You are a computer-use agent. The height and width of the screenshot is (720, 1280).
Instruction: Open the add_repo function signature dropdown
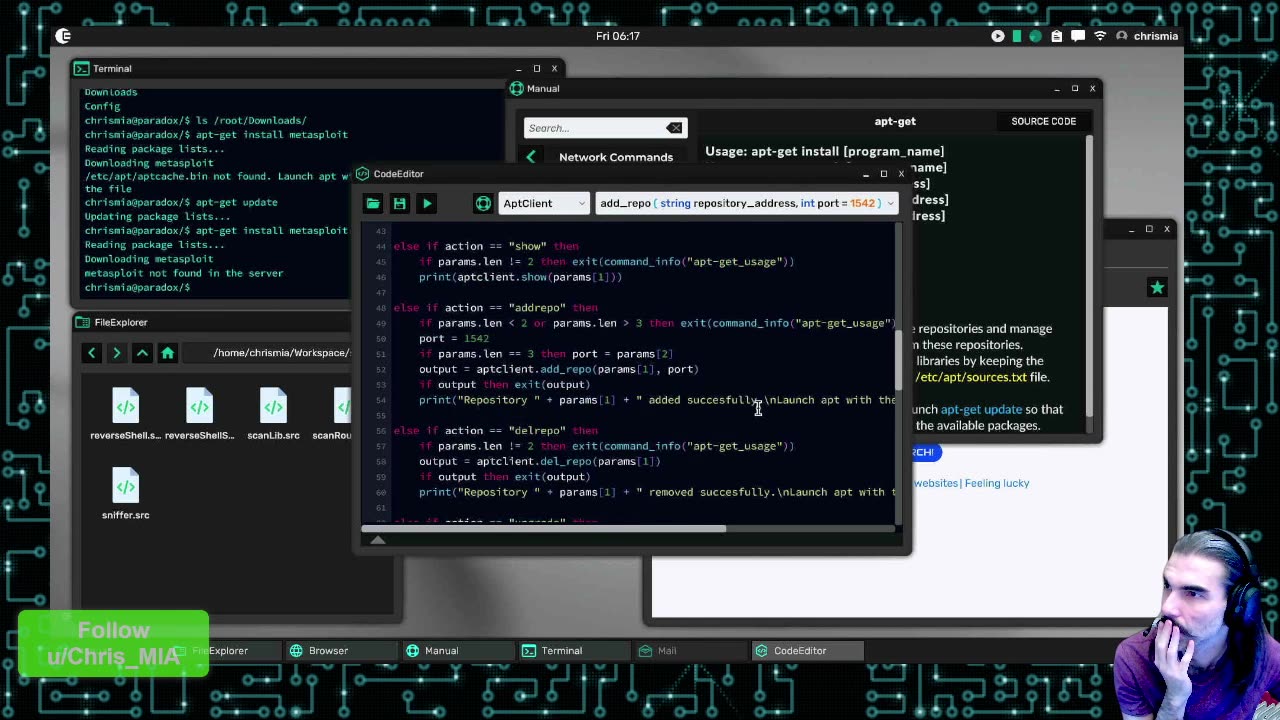746,203
